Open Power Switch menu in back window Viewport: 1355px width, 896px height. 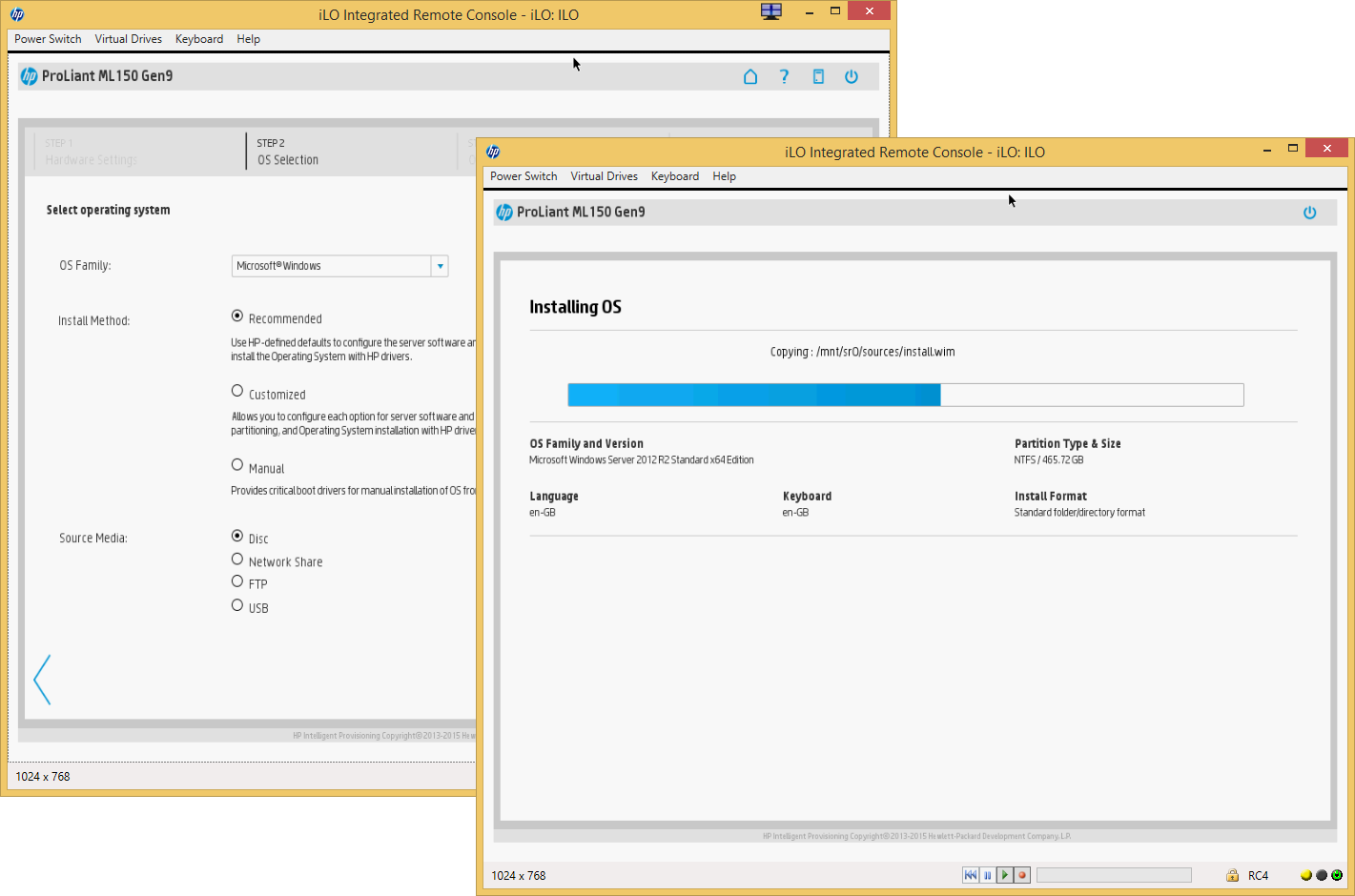pyautogui.click(x=48, y=39)
